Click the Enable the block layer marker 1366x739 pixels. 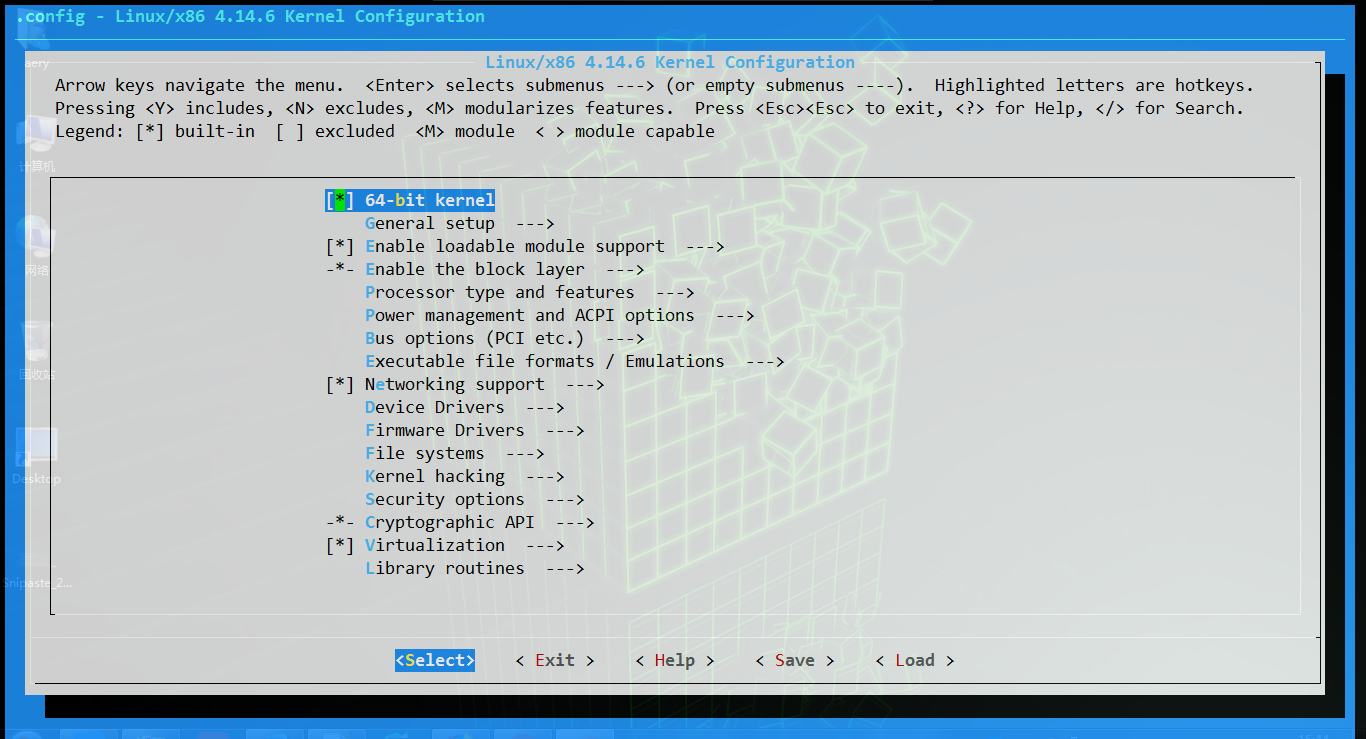(x=340, y=269)
